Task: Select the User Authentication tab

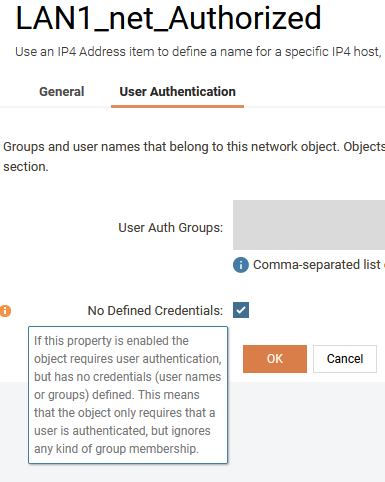Action: [x=178, y=92]
